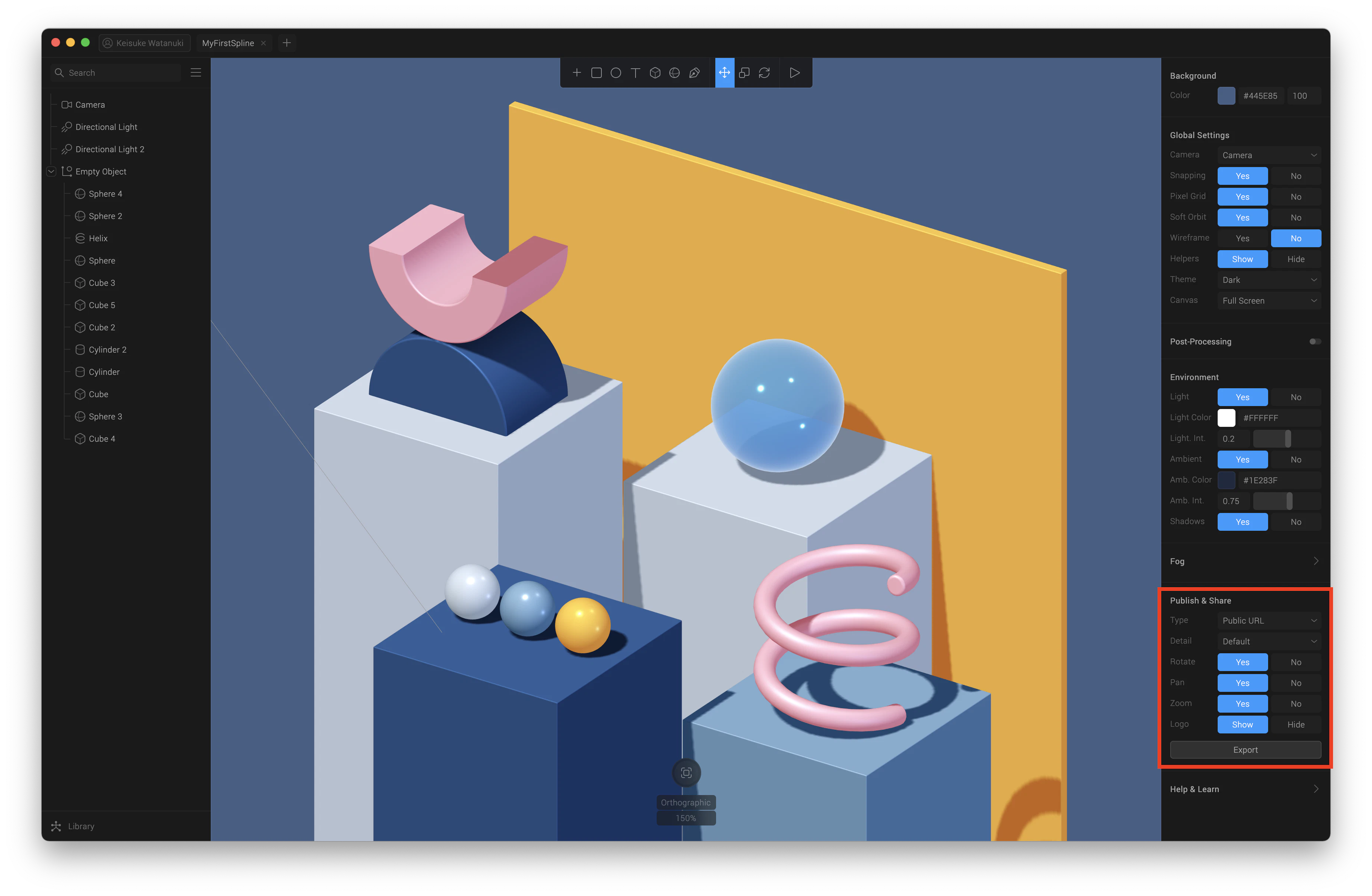Click the magnifier icon in Search

[59, 73]
